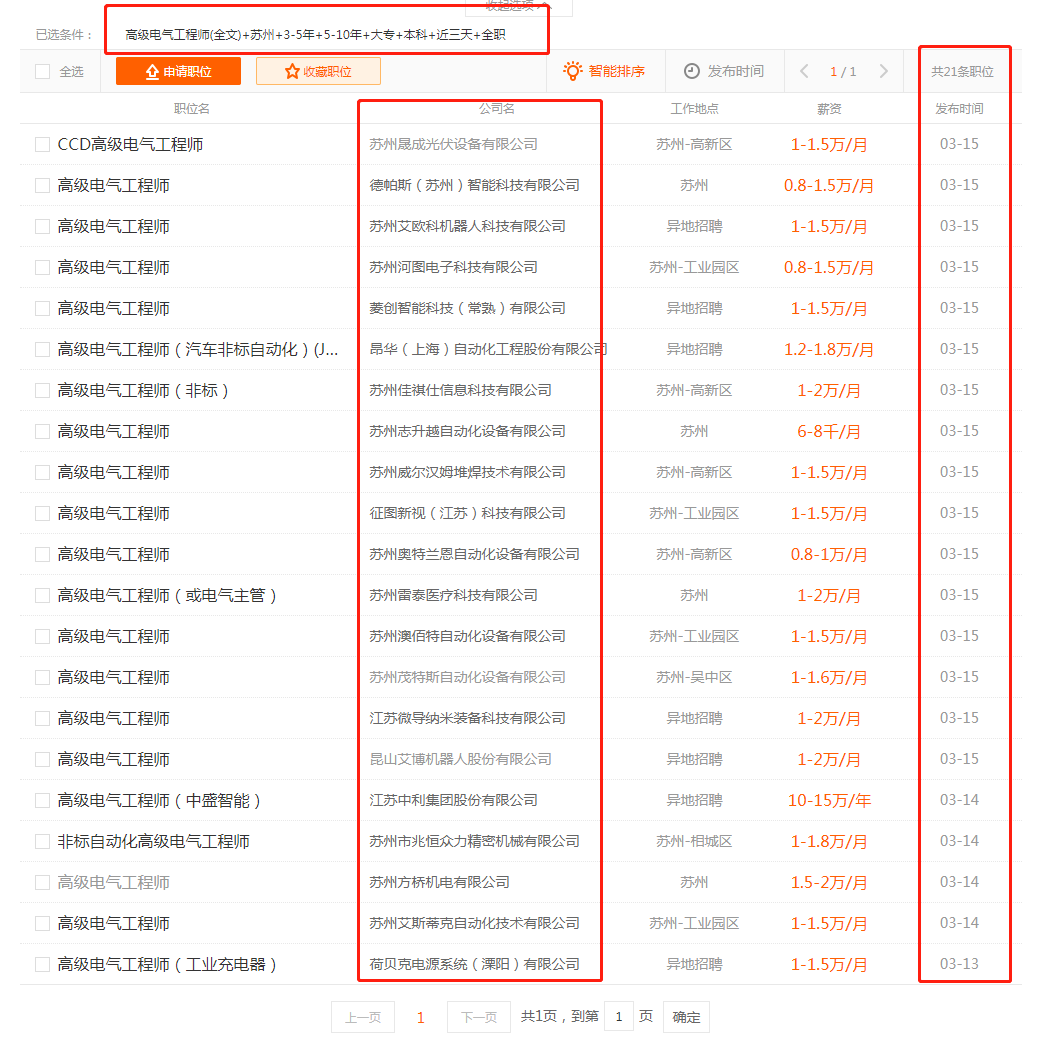
Task: Open company link 昆山艾博机器人股份有限公司
Action: (460, 760)
